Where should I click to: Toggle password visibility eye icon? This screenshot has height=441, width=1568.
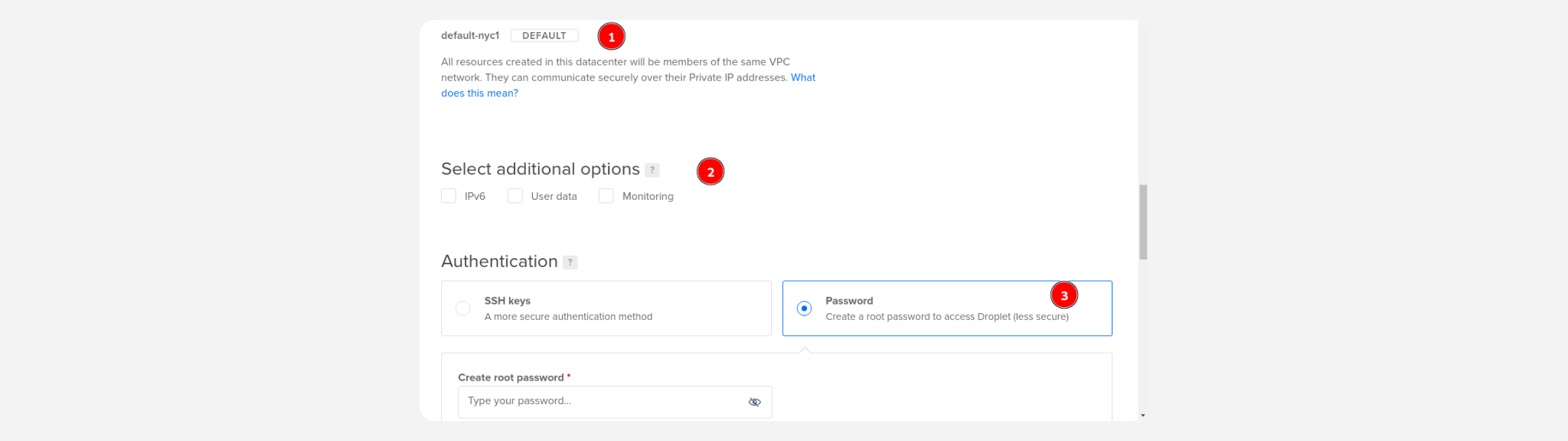coord(755,402)
